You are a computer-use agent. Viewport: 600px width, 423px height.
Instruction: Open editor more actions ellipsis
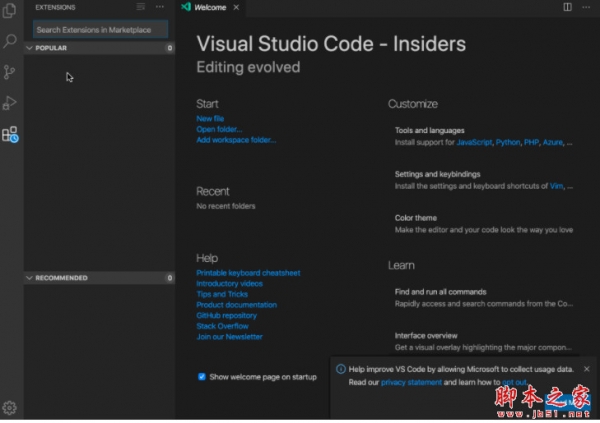tap(586, 7)
